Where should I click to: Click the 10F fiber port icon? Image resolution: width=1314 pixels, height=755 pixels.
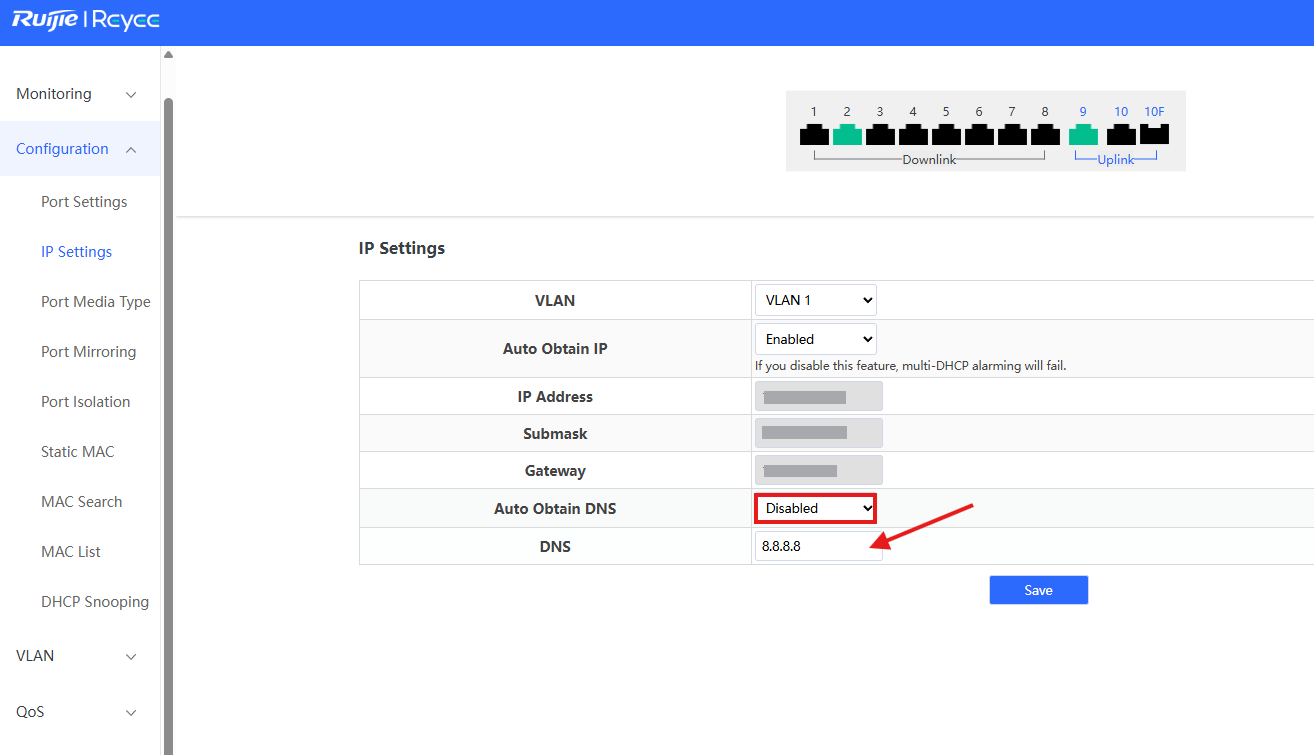tap(1154, 133)
